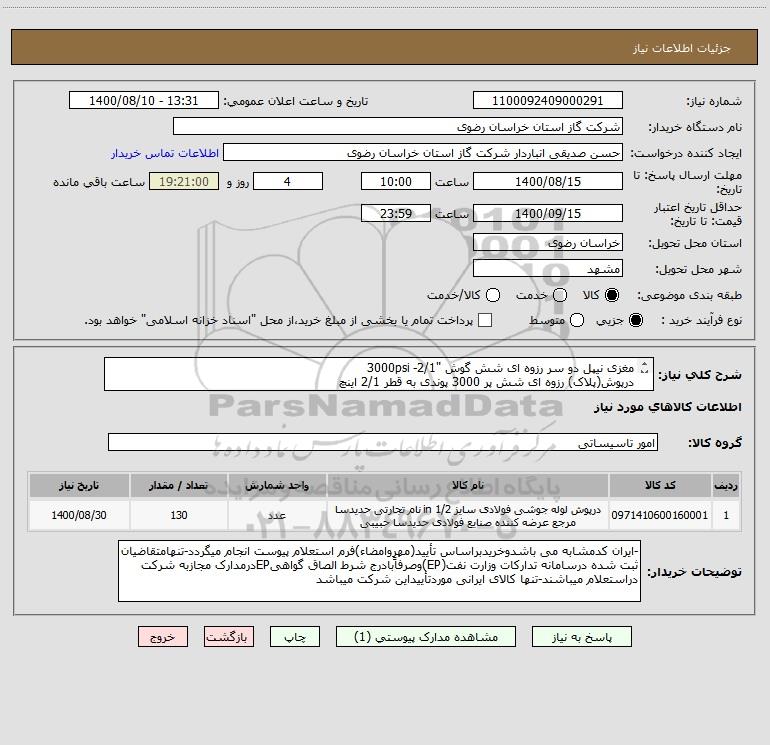Image resolution: width=770 pixels, height=745 pixels.
Task: Select the متوسط purchase type radio
Action: click(577, 320)
